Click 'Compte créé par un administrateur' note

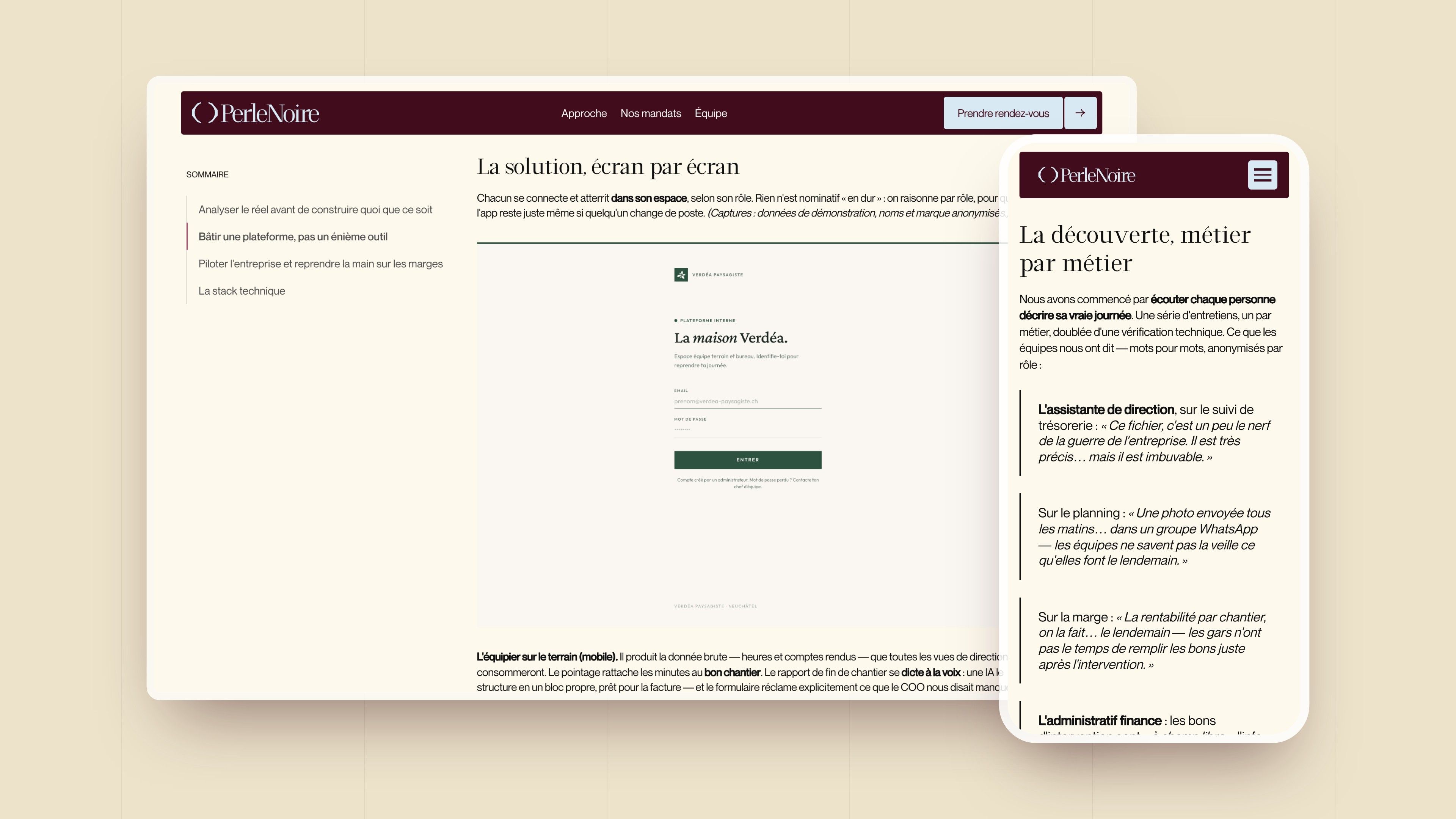(747, 483)
